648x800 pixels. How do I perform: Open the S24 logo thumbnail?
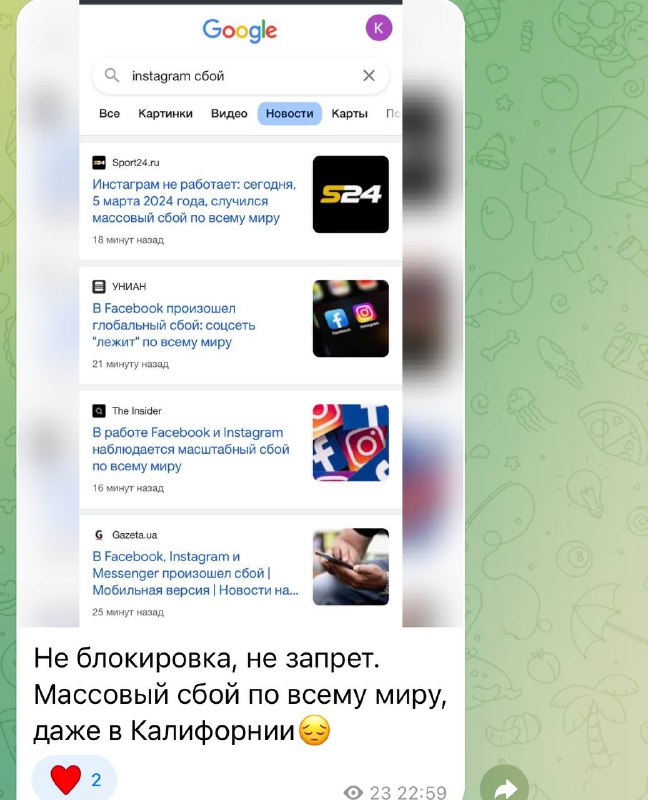pyautogui.click(x=351, y=194)
